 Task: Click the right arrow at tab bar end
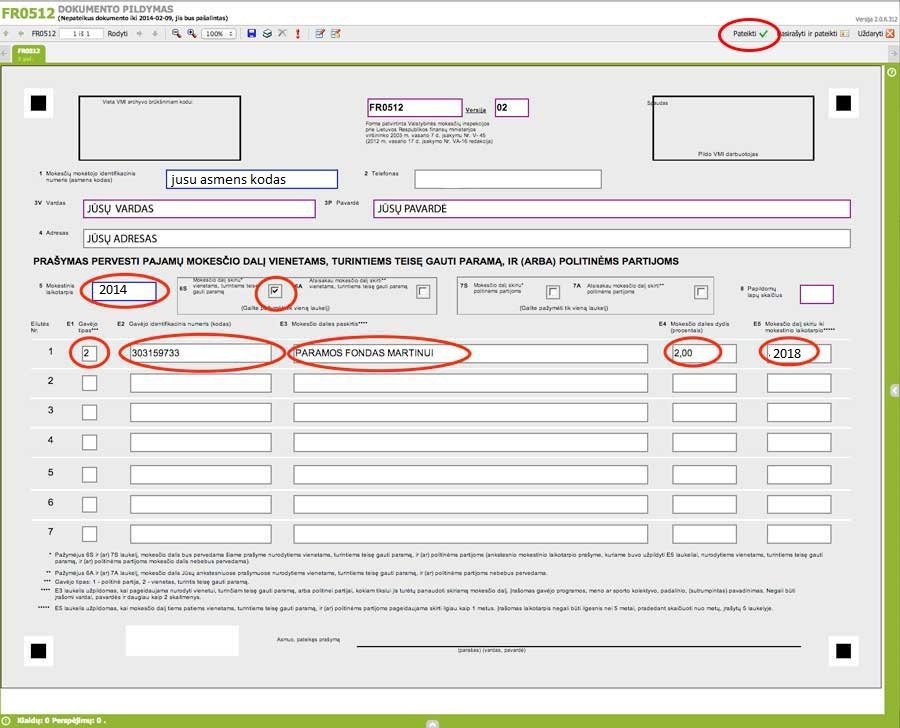click(x=894, y=53)
